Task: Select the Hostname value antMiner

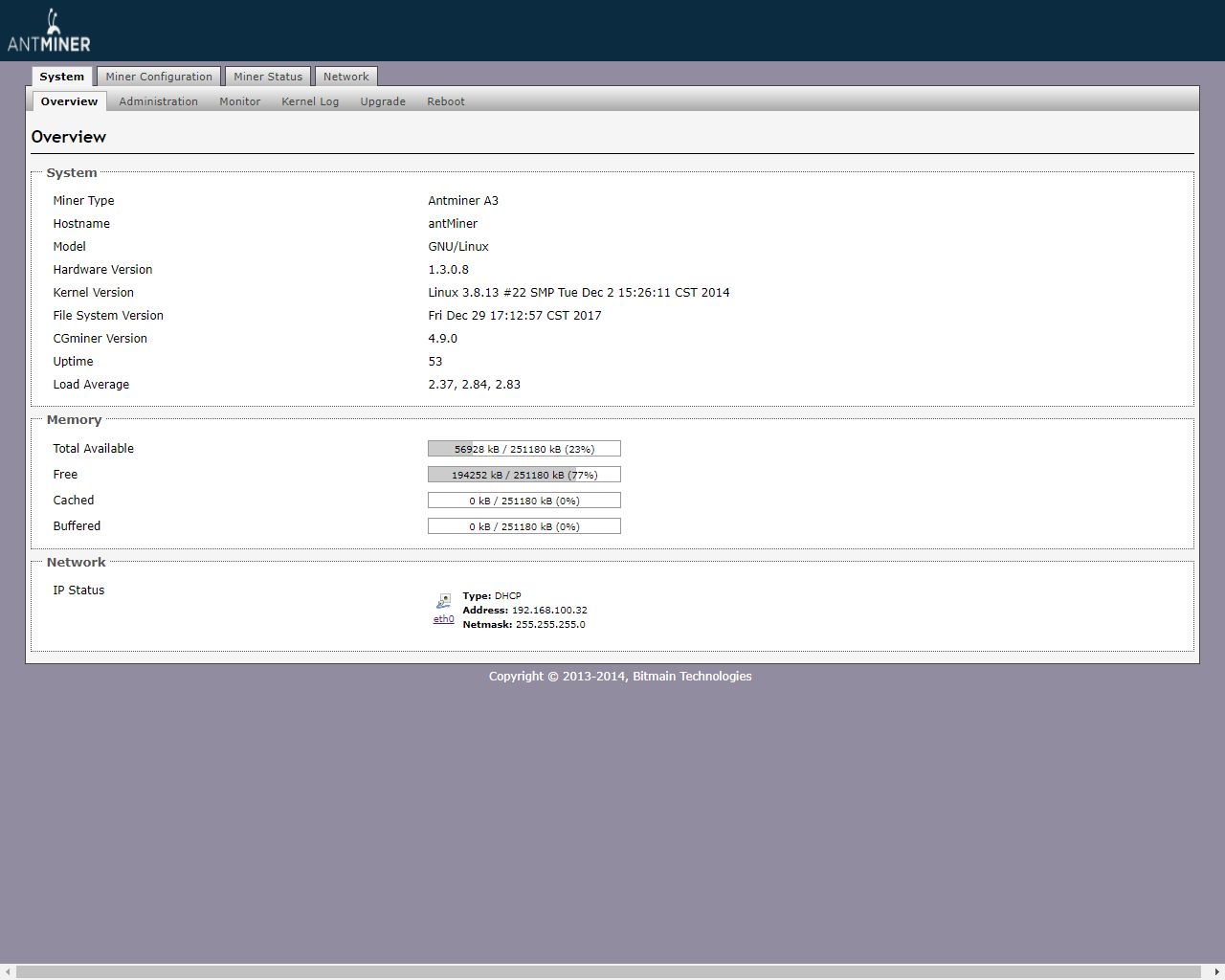Action: coord(453,224)
